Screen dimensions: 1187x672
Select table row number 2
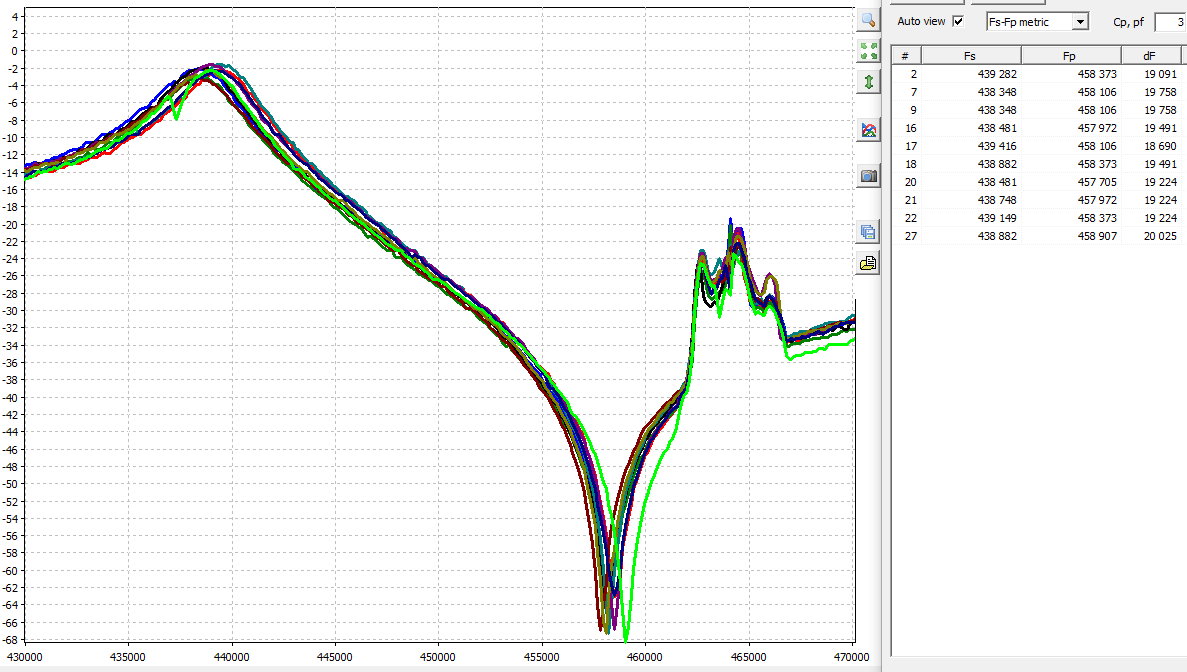pos(1038,74)
